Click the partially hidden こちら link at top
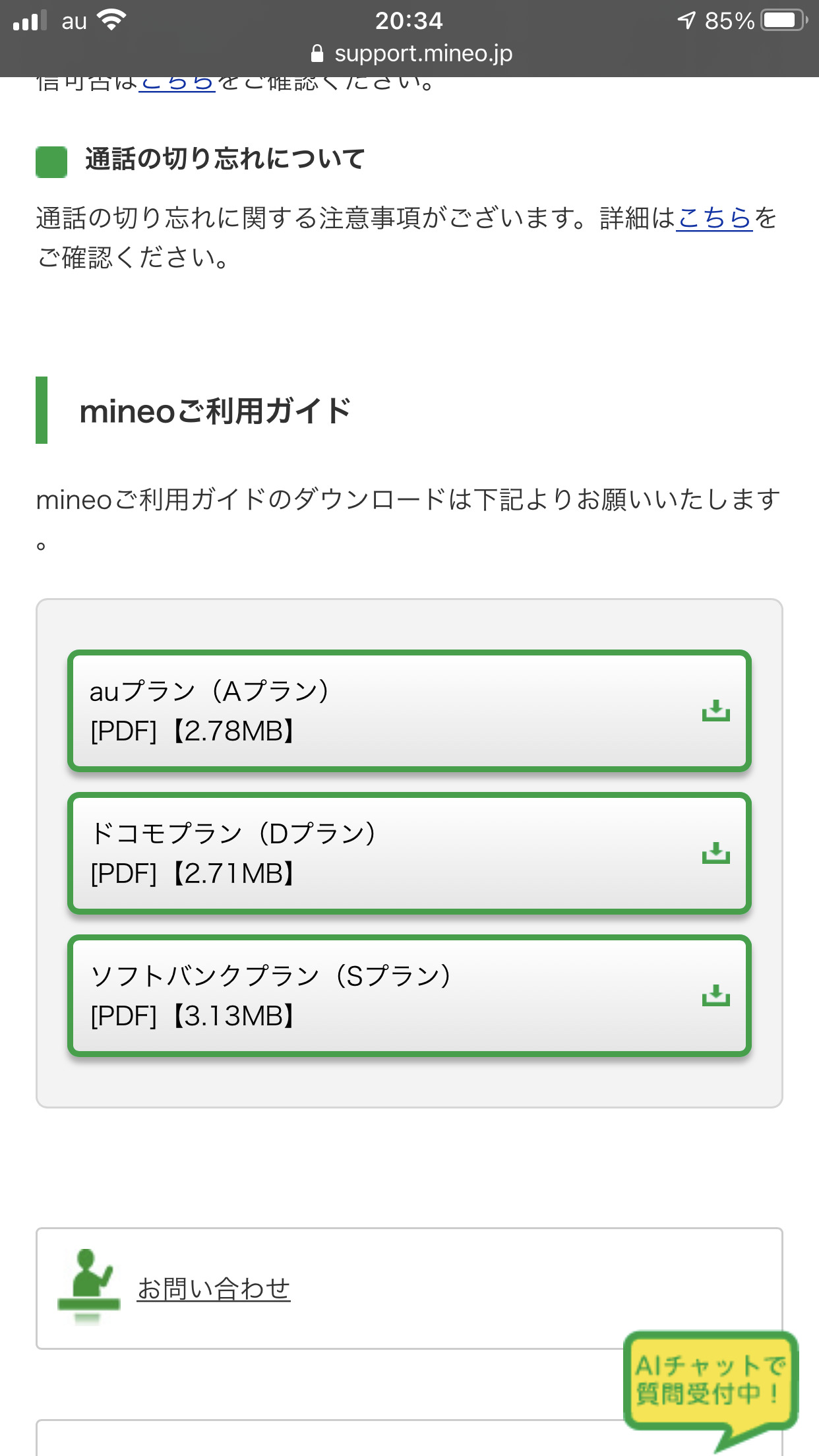The image size is (819, 1456). 177,84
